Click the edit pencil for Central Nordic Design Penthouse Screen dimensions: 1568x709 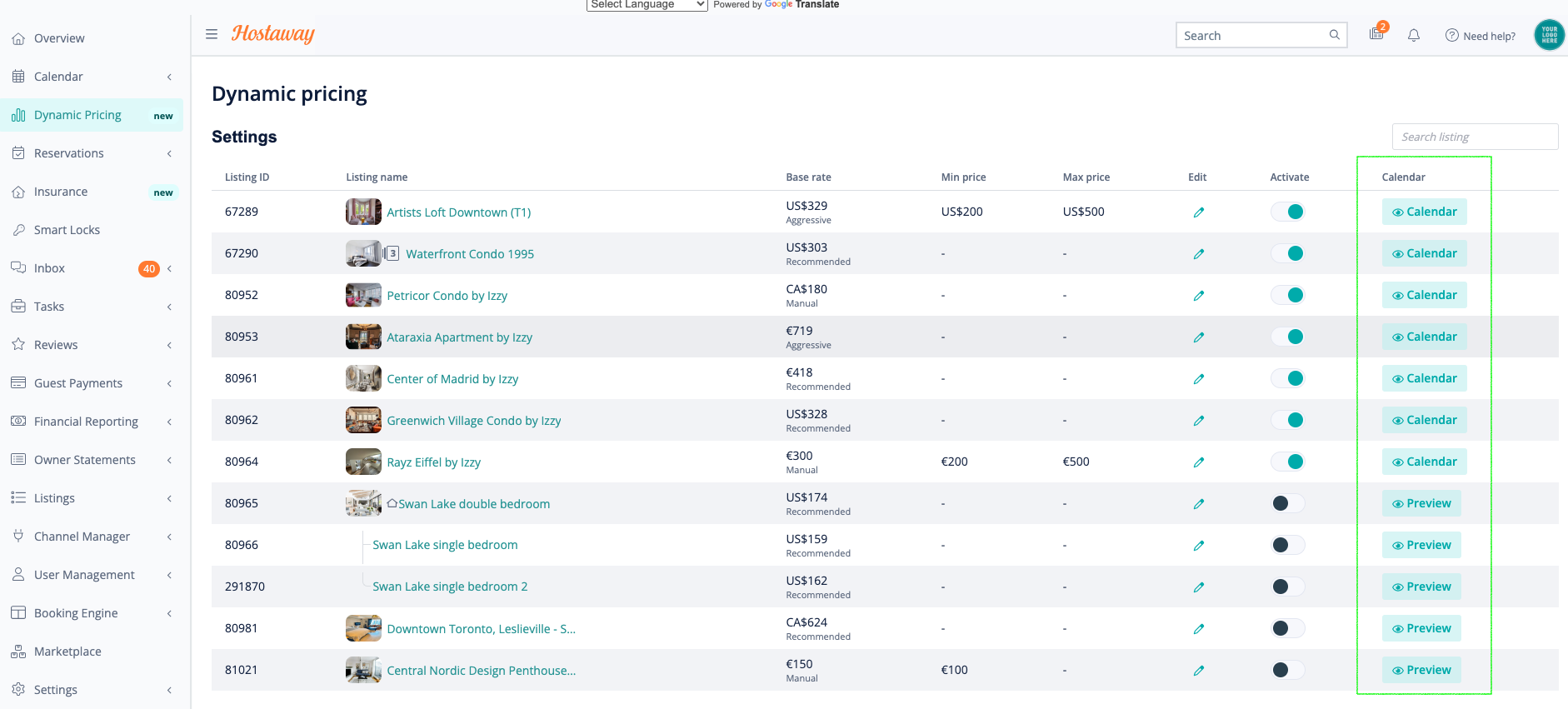point(1198,671)
